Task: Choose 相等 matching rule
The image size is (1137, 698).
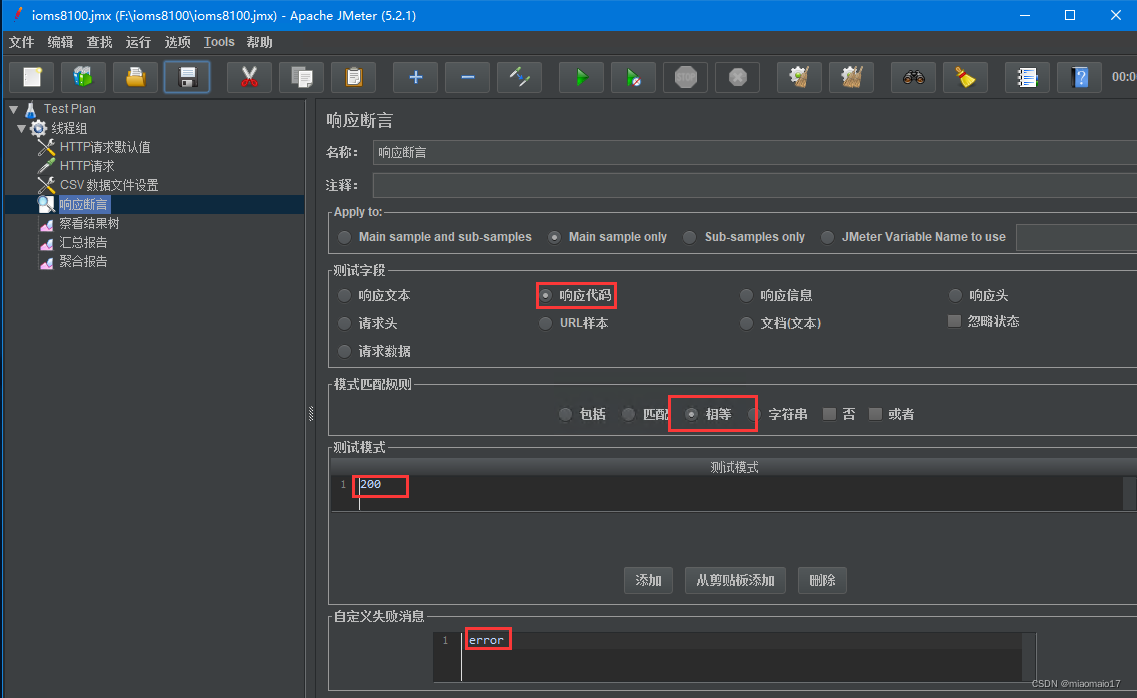Action: click(x=692, y=415)
